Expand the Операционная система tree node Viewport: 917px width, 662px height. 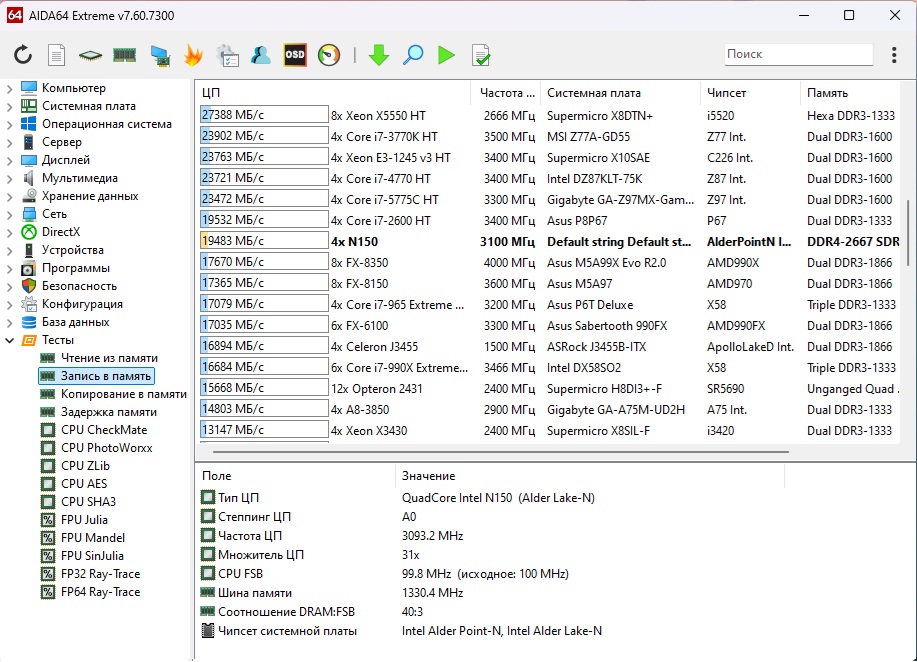[x=9, y=125]
